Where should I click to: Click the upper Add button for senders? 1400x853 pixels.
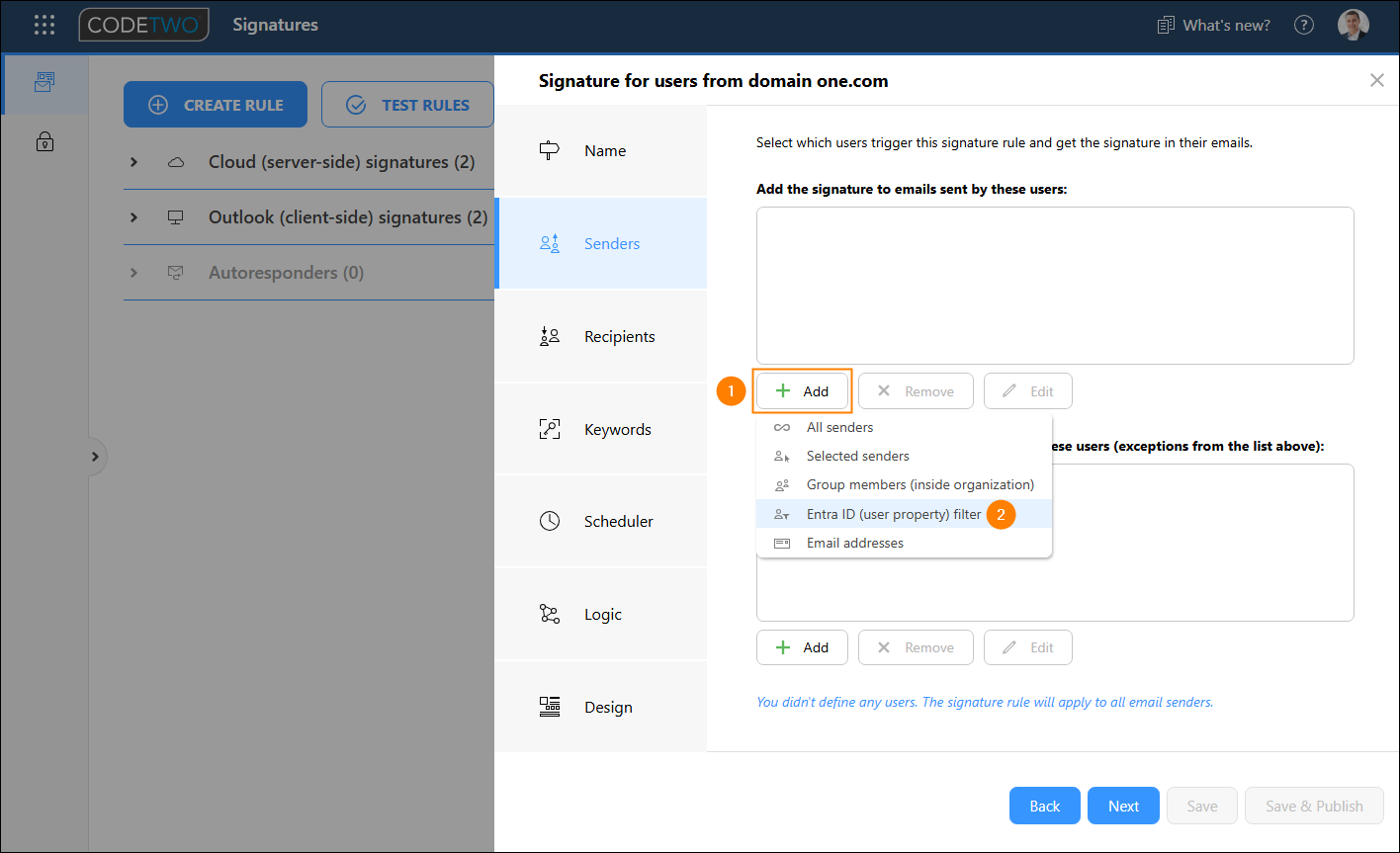[x=802, y=391]
